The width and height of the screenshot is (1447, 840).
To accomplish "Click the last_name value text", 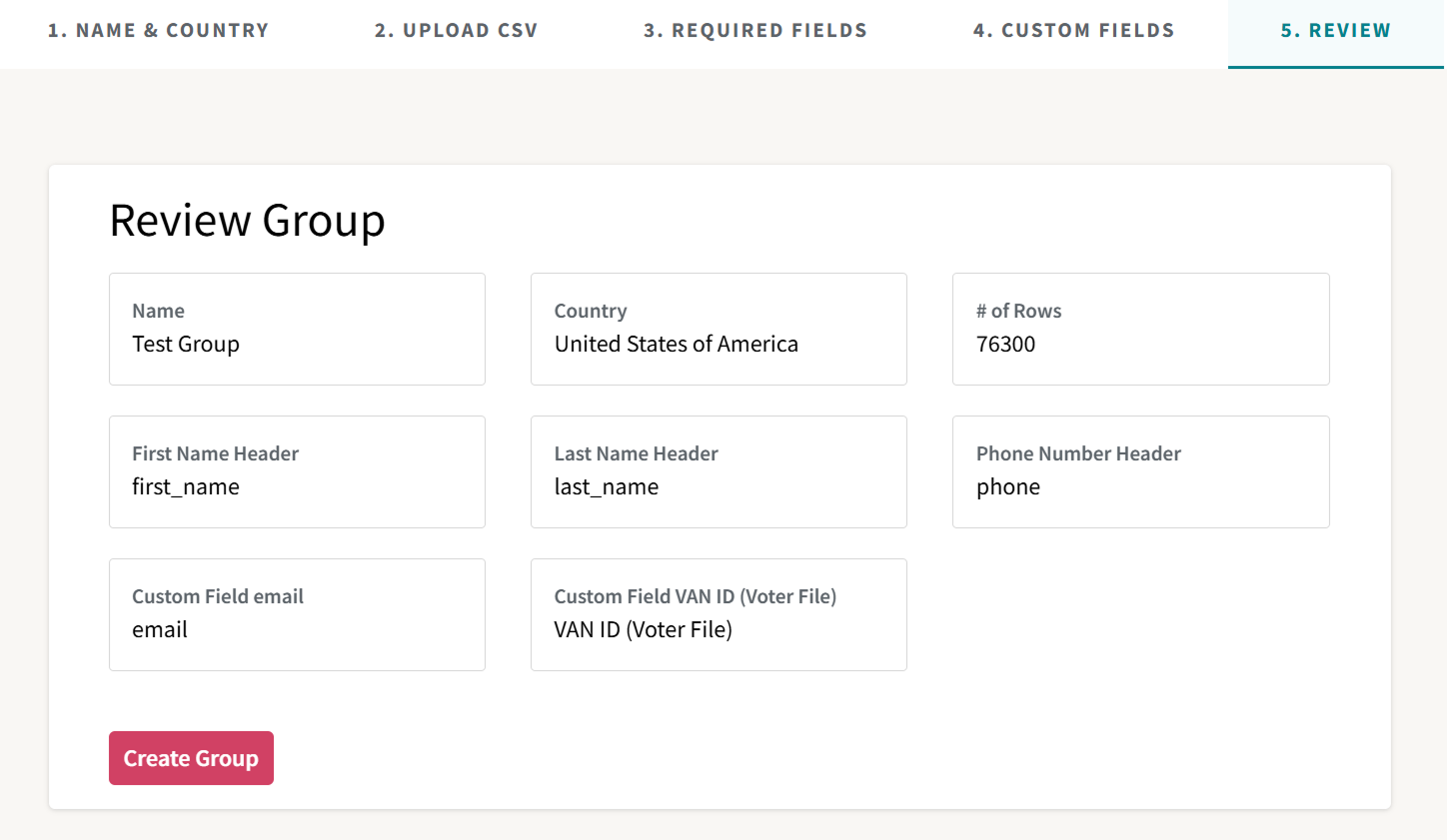I will pyautogui.click(x=606, y=486).
